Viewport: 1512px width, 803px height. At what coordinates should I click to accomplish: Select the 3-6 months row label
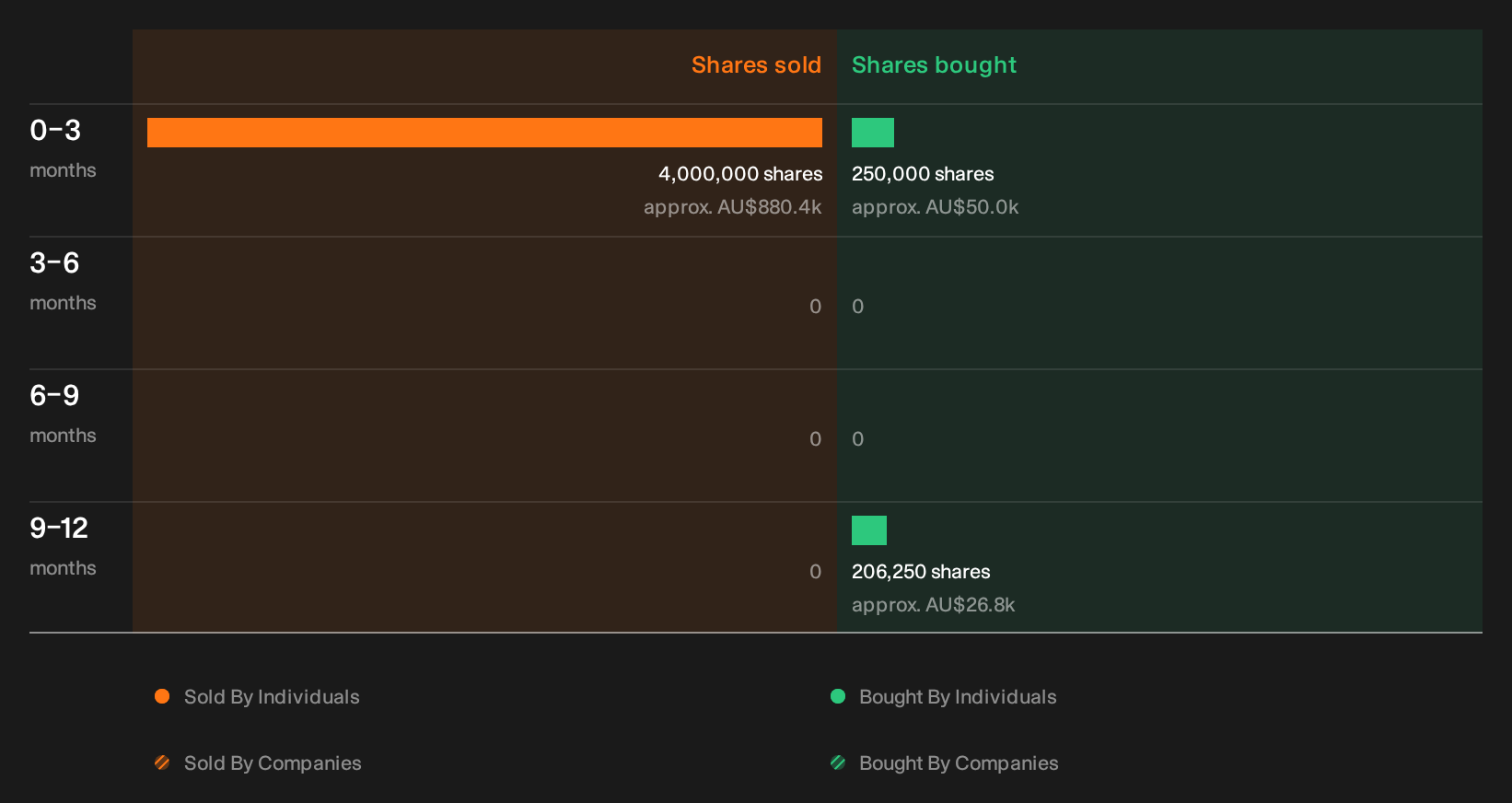[x=63, y=282]
